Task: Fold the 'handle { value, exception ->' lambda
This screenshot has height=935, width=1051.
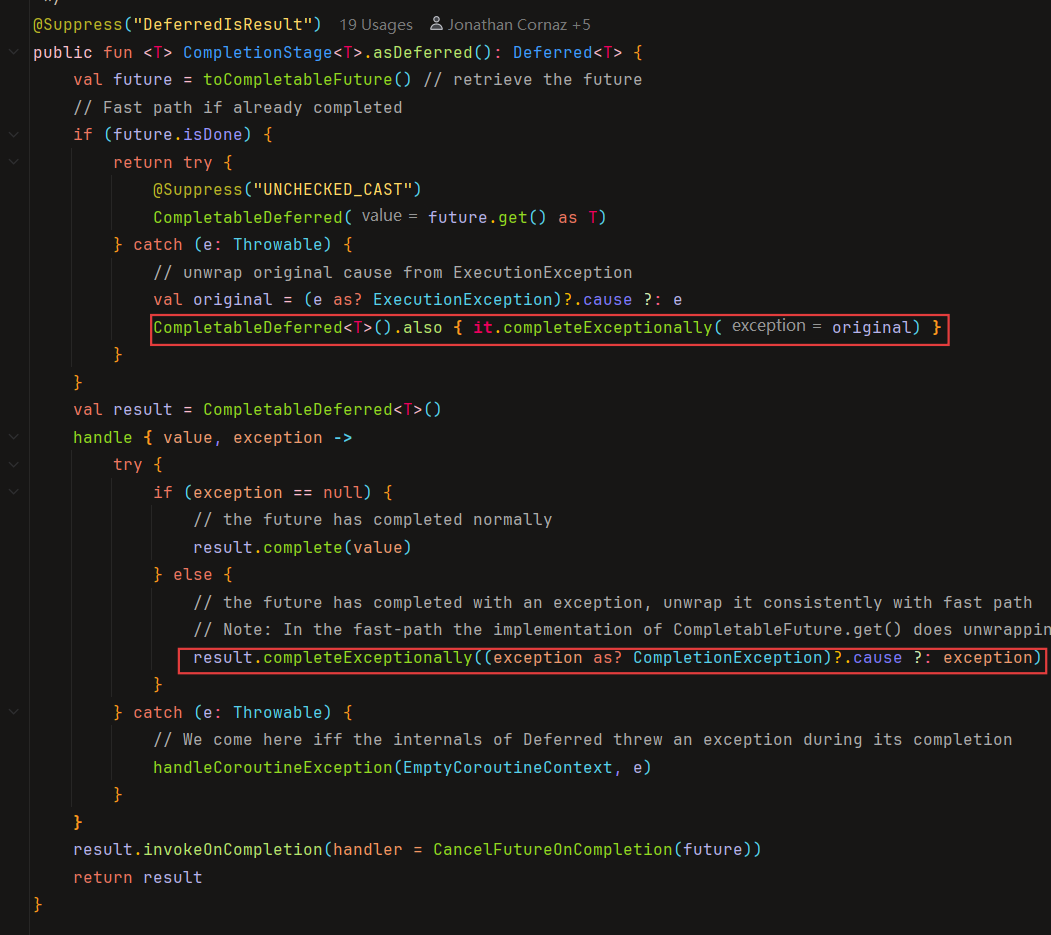Action: tap(13, 437)
